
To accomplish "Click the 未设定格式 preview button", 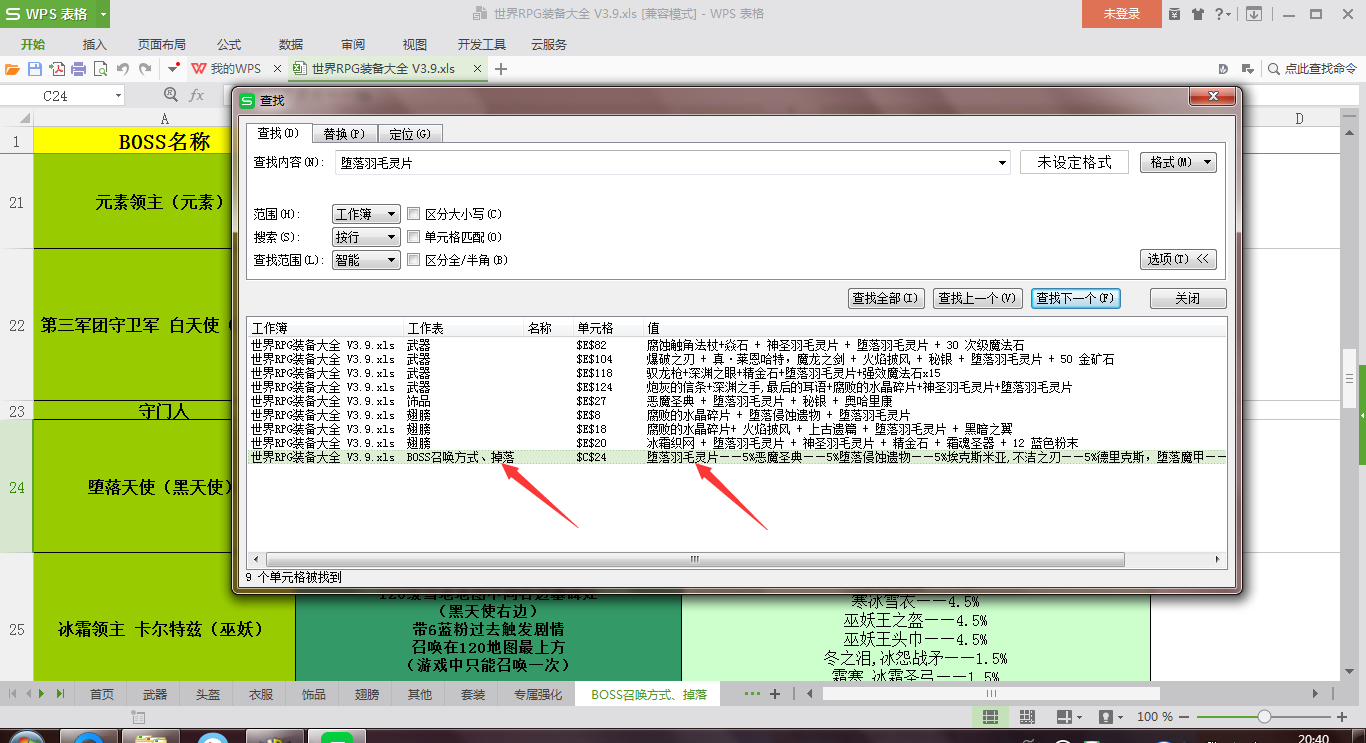I will click(x=1074, y=162).
